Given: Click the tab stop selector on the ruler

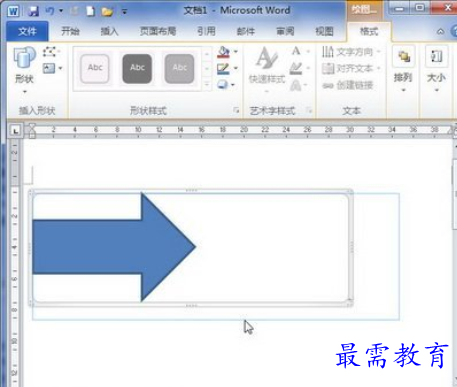Looking at the screenshot, I should pyautogui.click(x=15, y=131).
